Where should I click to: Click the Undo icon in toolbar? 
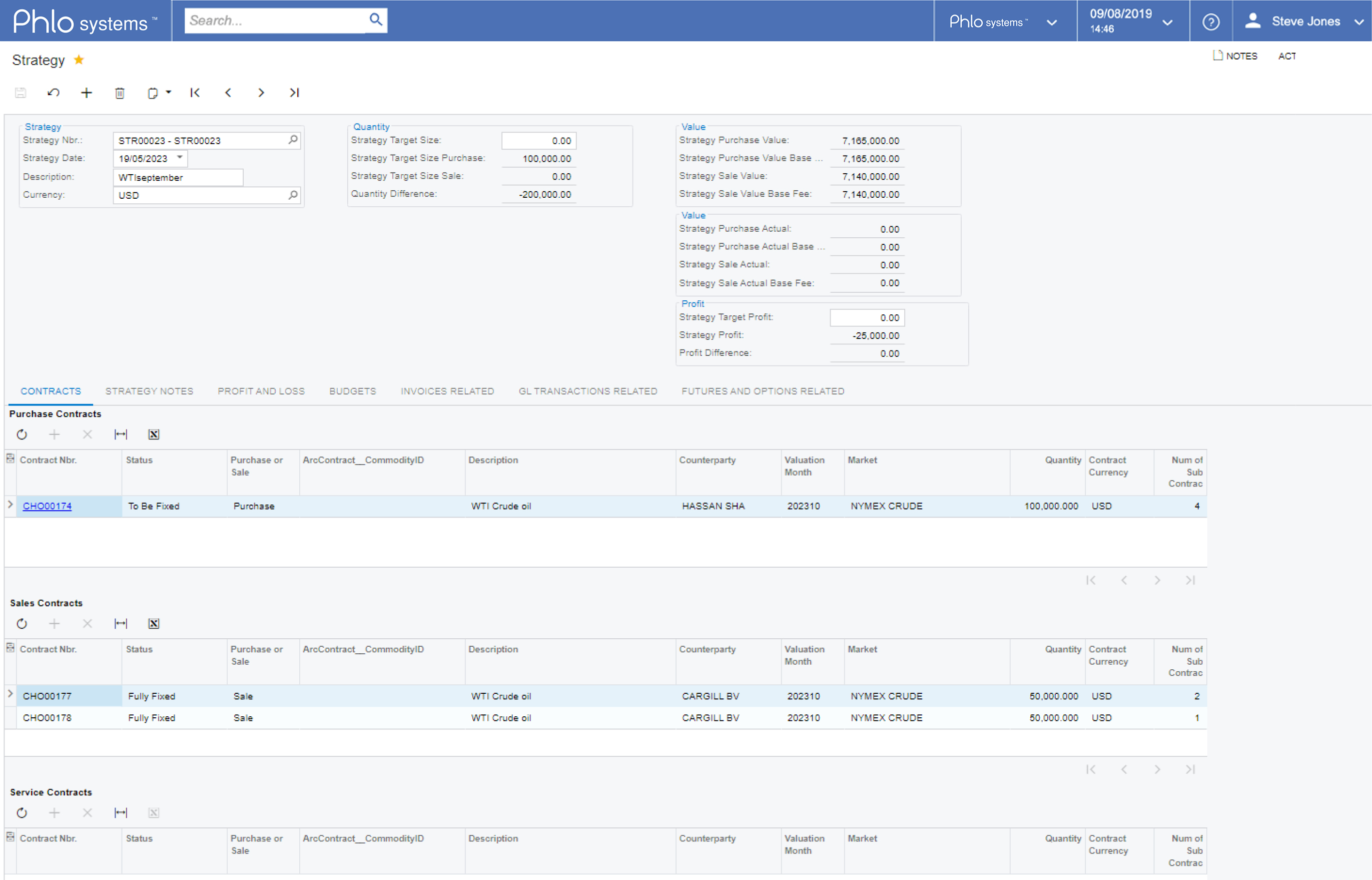tap(55, 93)
